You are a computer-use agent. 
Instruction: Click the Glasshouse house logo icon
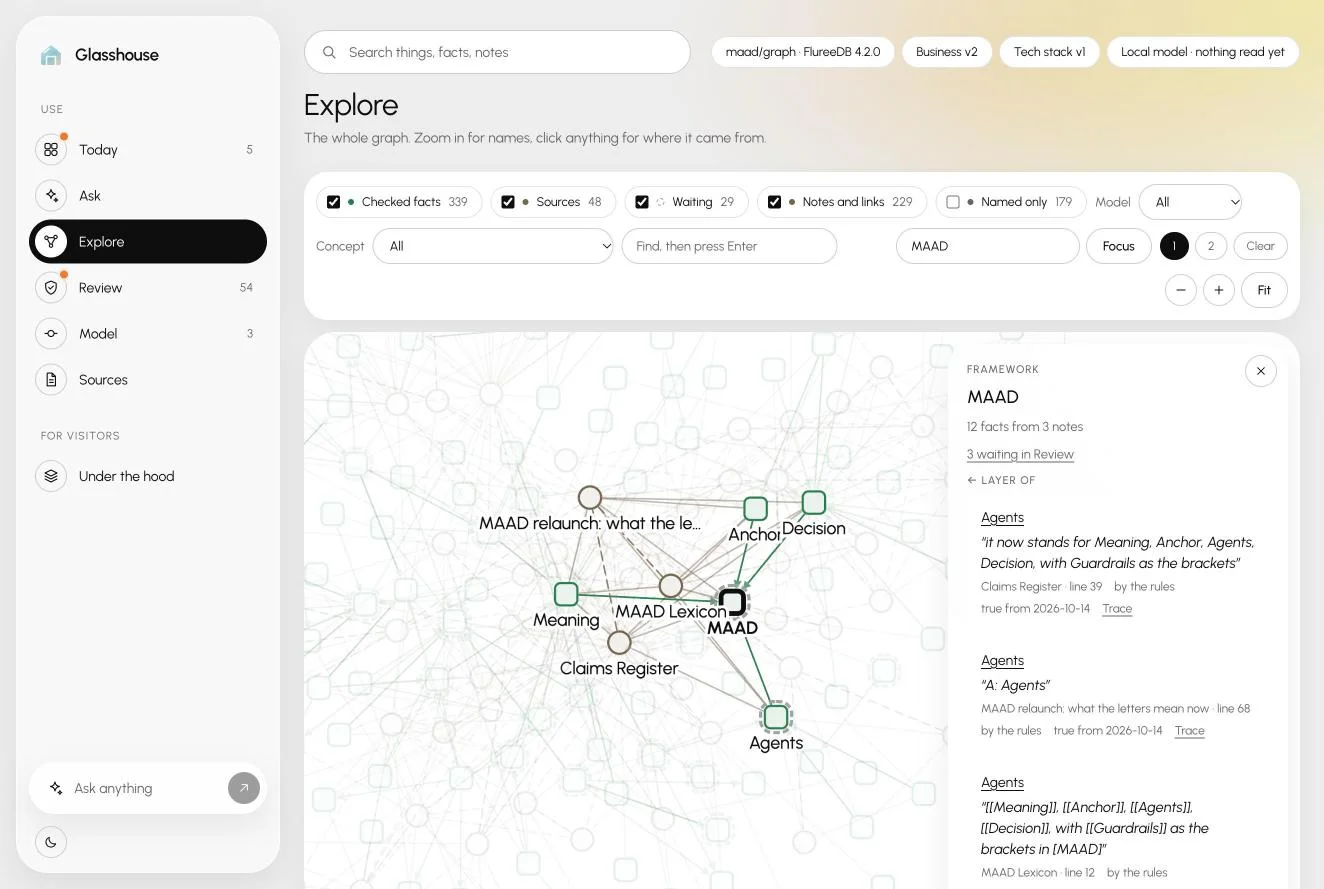pyautogui.click(x=51, y=55)
